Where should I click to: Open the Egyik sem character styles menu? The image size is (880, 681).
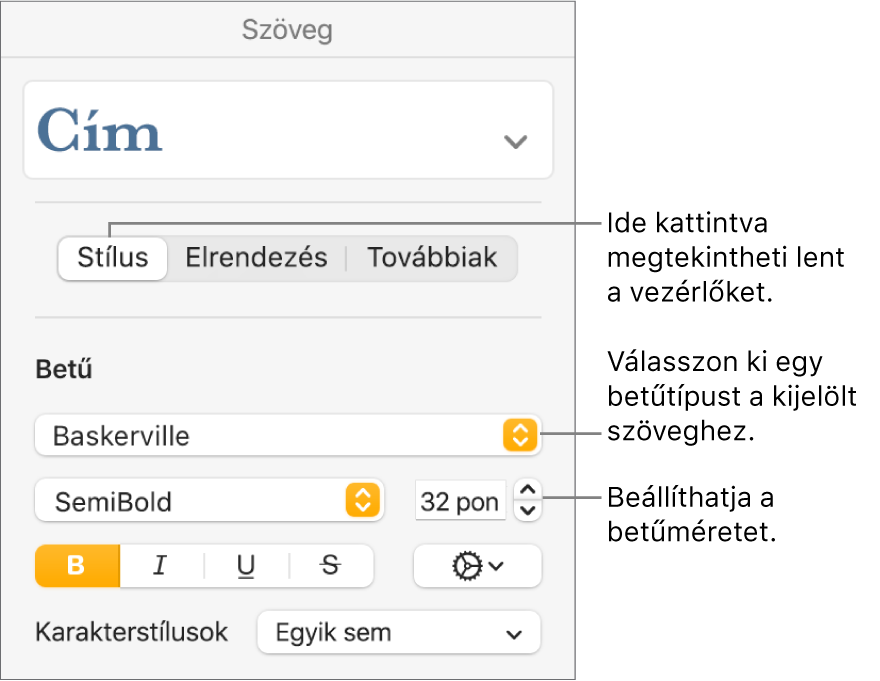[x=398, y=632]
